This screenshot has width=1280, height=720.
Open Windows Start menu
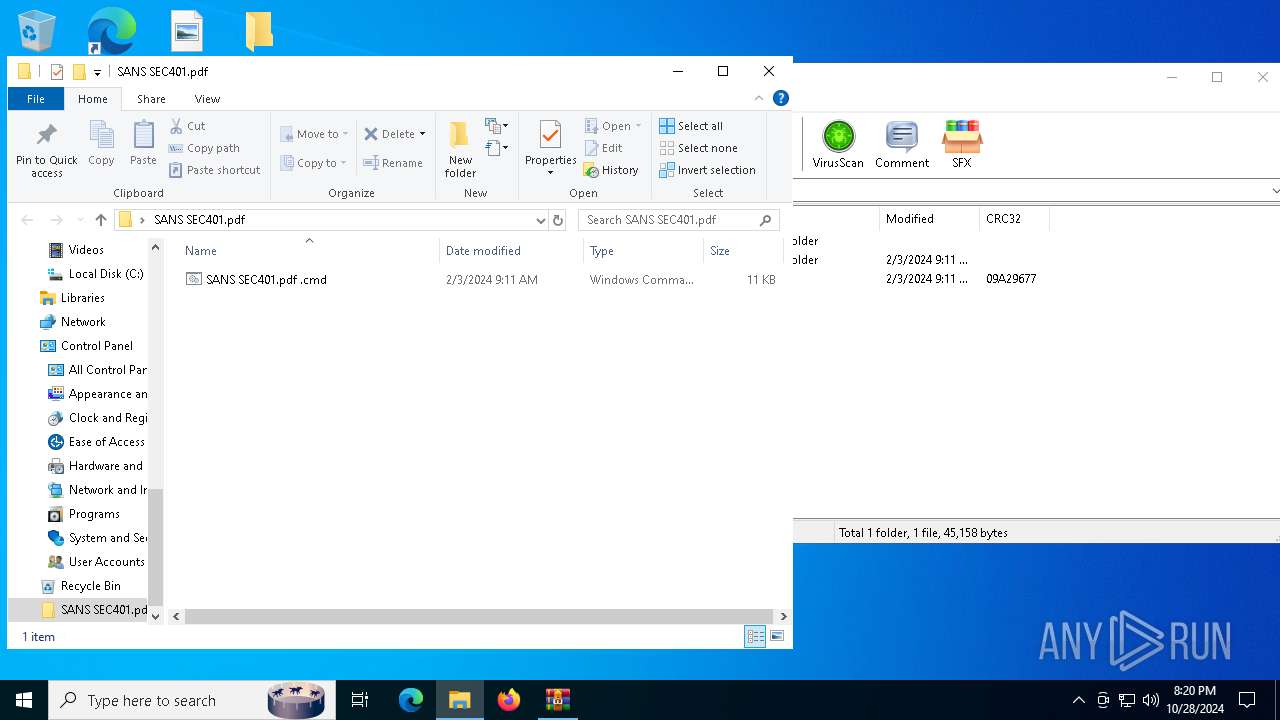tap(24, 700)
